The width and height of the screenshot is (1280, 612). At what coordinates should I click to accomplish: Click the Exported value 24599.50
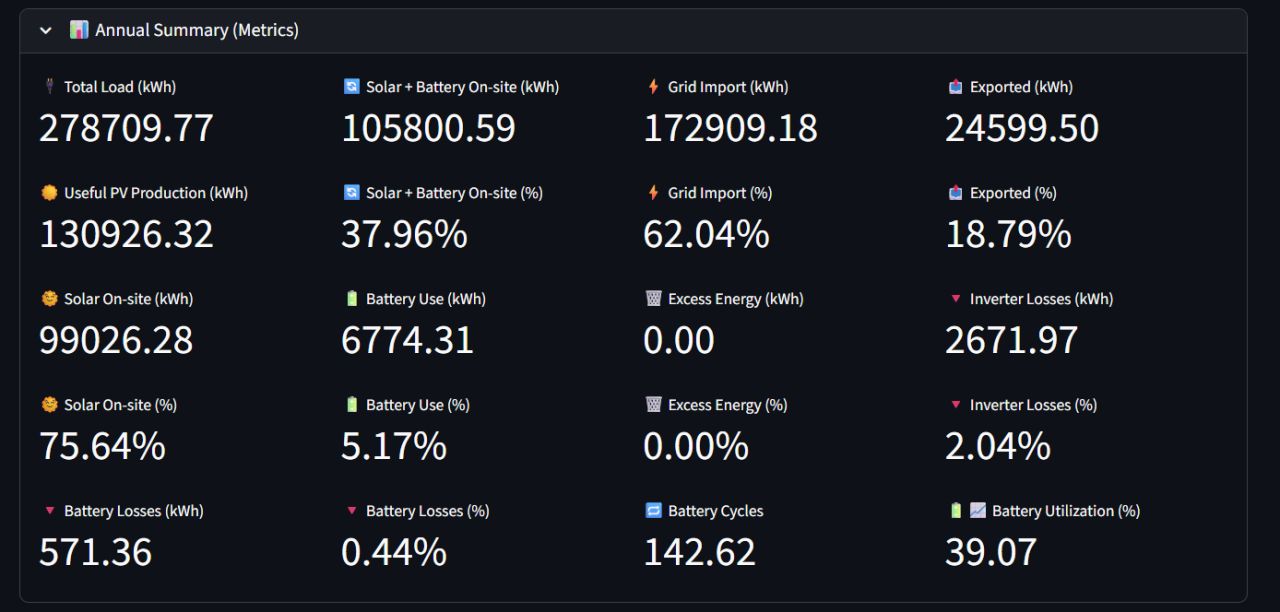(1022, 129)
